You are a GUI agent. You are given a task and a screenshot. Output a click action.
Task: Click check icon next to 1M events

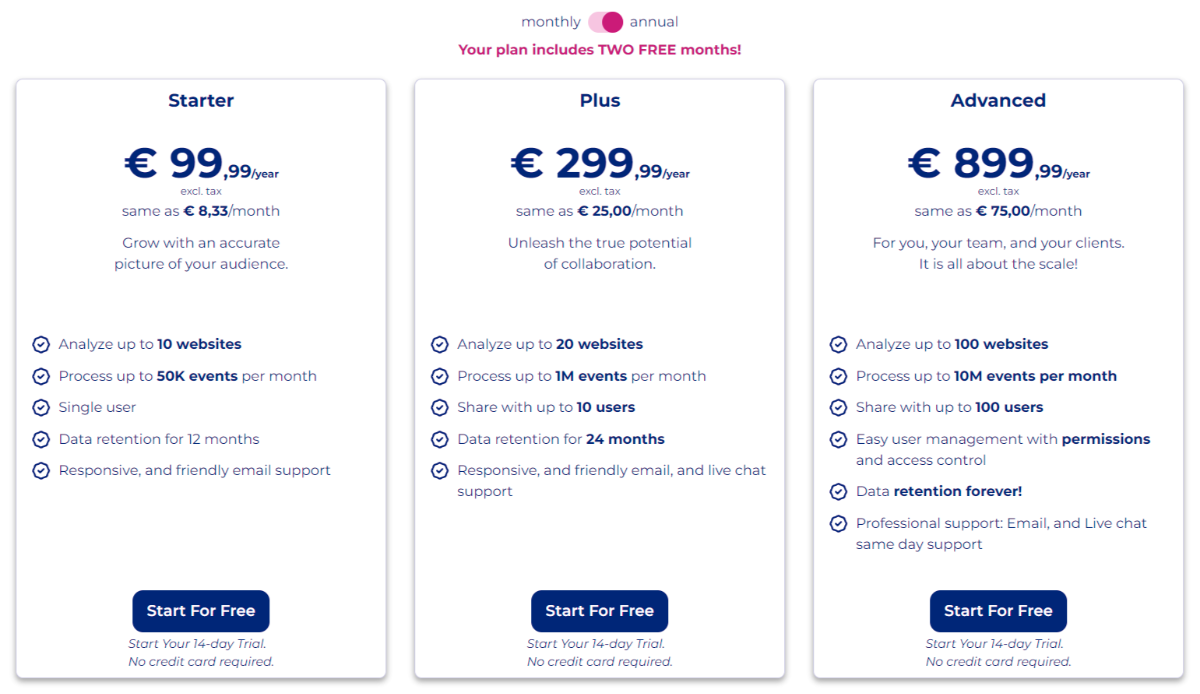tap(440, 376)
